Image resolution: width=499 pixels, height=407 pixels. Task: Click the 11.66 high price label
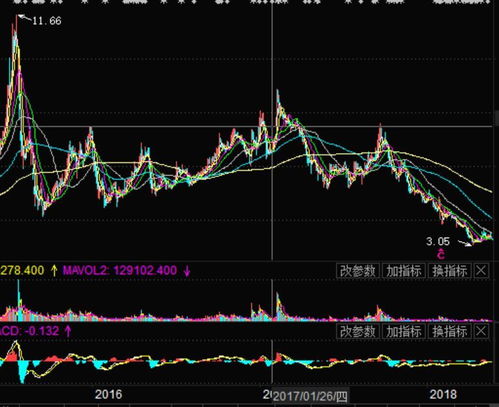click(47, 21)
